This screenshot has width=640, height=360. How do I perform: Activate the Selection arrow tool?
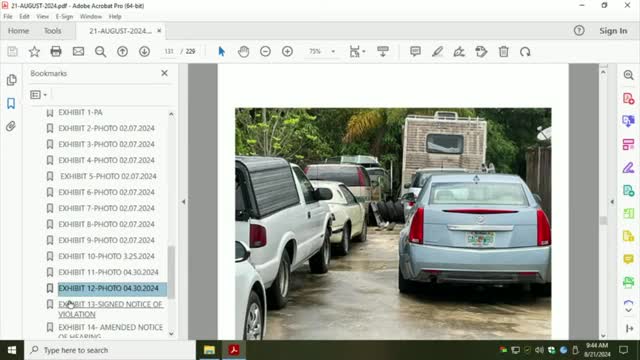pos(222,51)
